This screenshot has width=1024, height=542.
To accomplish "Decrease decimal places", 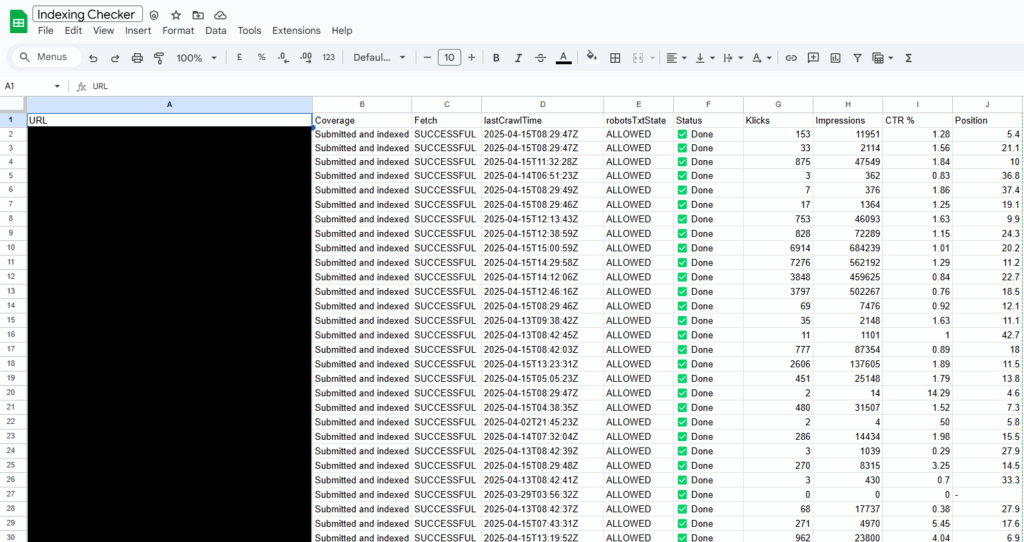I will [x=283, y=57].
